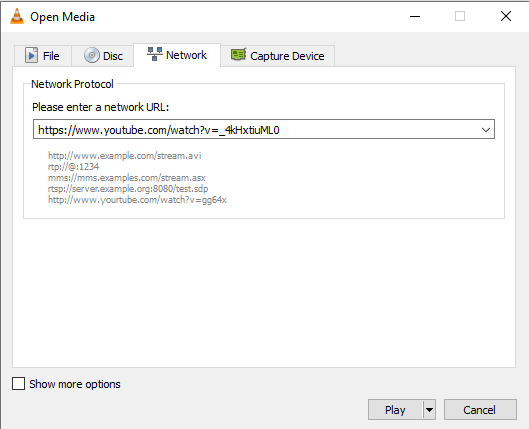
Task: Click the Play button
Action: (395, 410)
